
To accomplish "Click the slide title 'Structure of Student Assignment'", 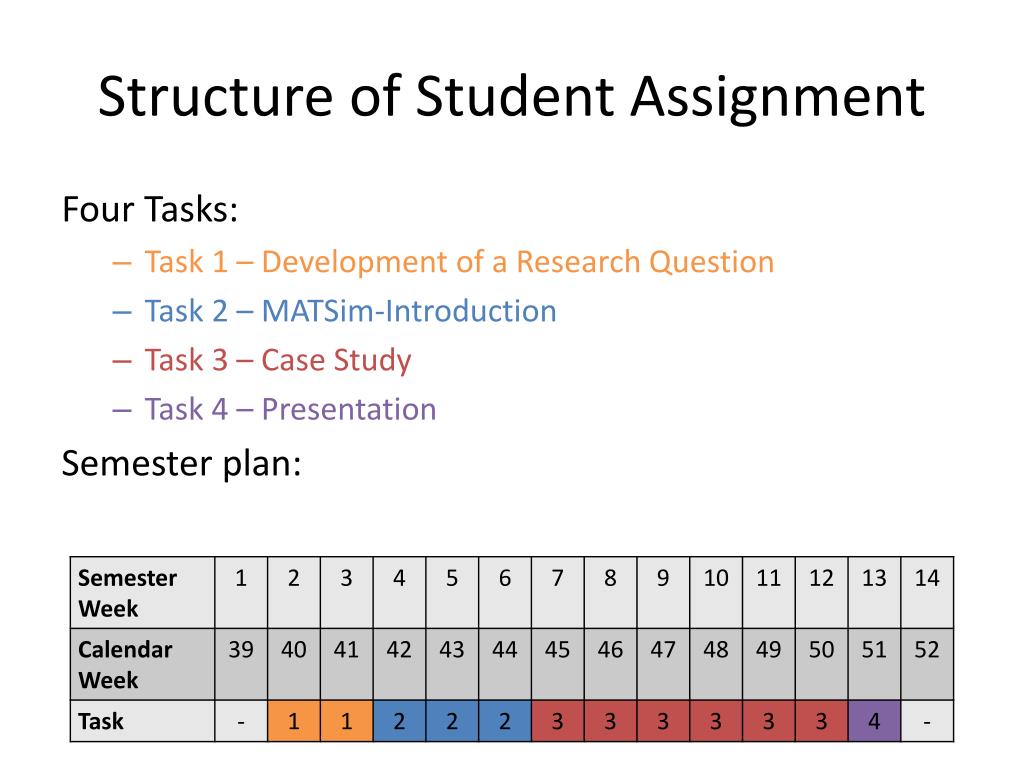I will click(511, 97).
